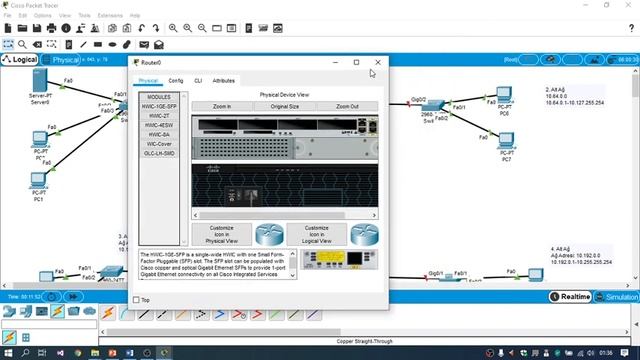The image size is (640, 360).
Task: Click right arrow of device view scrollbar
Action: (x=374, y=215)
